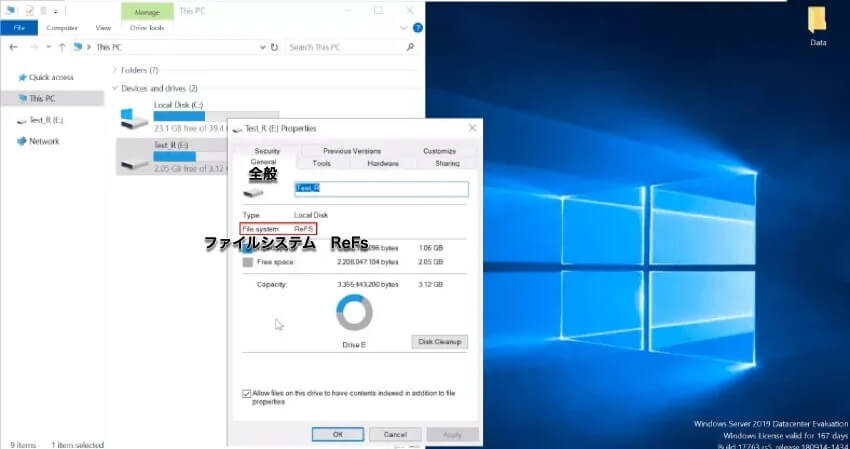Image resolution: width=850 pixels, height=449 pixels.
Task: Collapse the Devices and drives group
Action: [114, 88]
